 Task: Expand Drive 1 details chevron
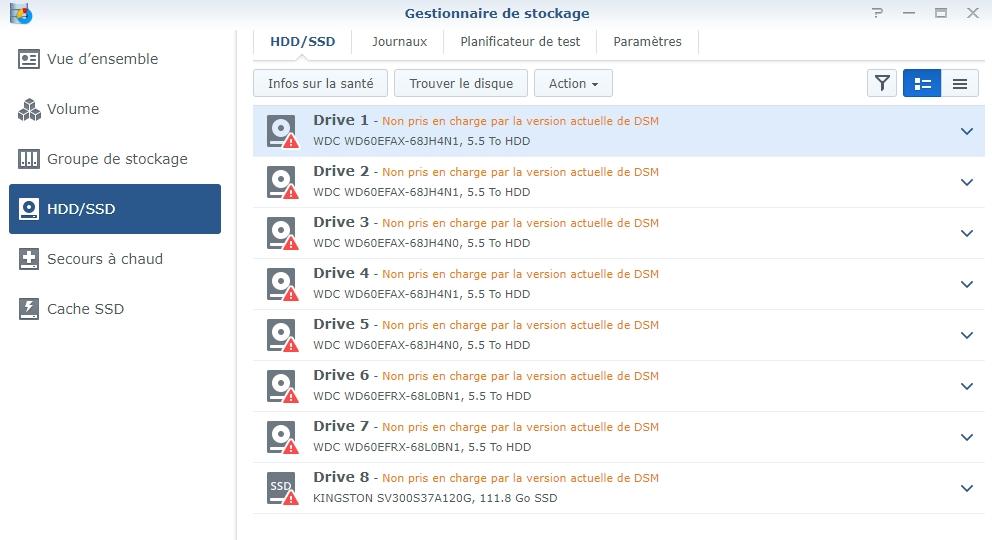(967, 132)
